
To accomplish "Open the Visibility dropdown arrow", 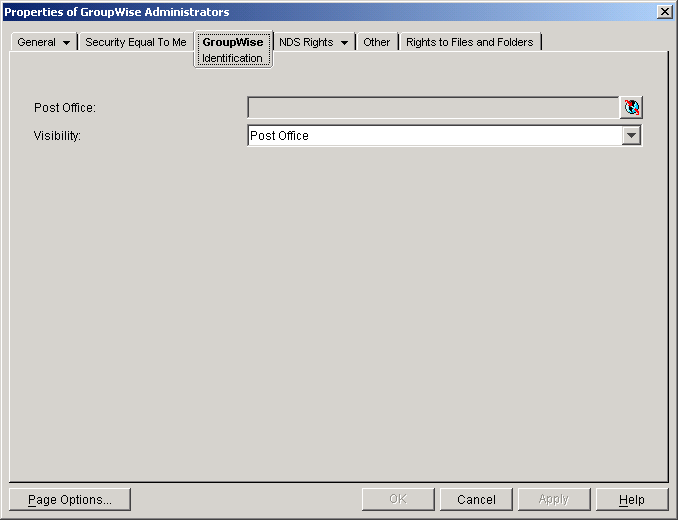I will pos(631,136).
